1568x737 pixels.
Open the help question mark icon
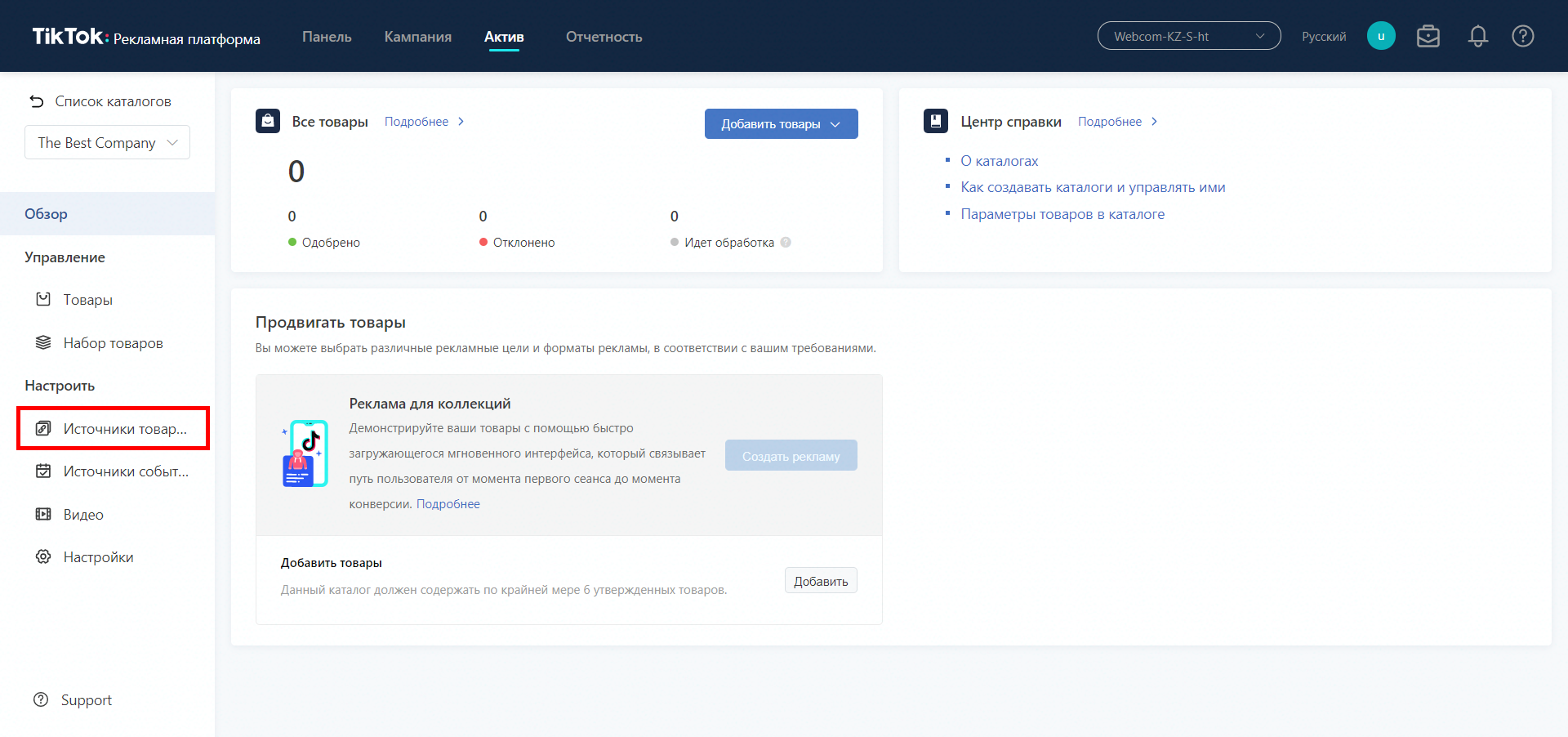(x=1522, y=36)
